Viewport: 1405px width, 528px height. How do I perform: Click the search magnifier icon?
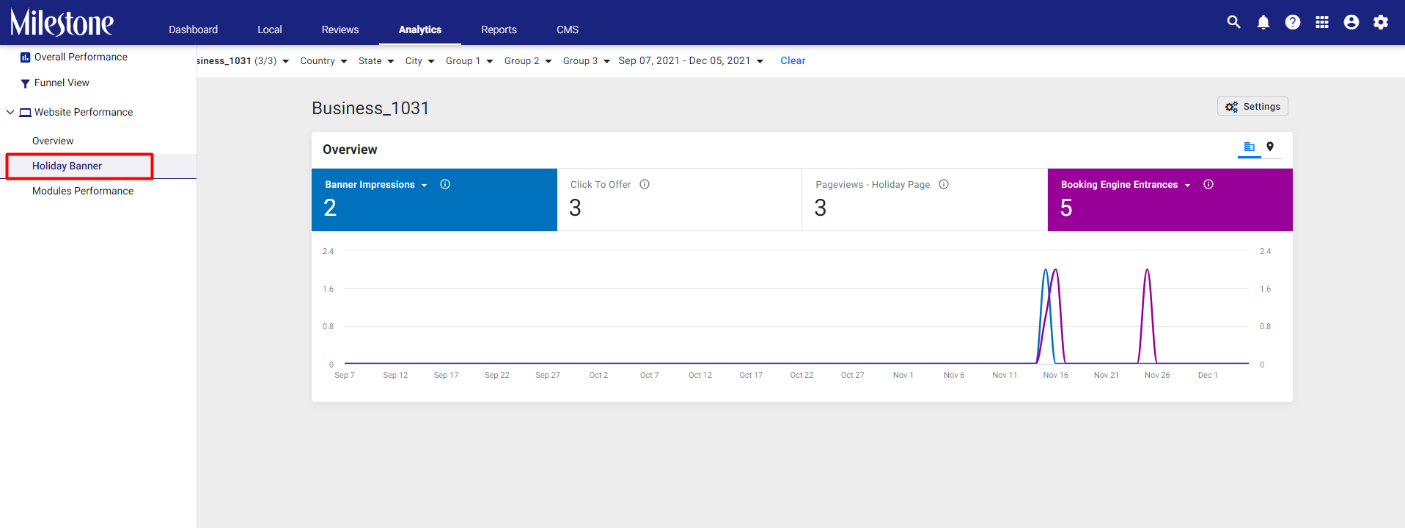tap(1234, 22)
